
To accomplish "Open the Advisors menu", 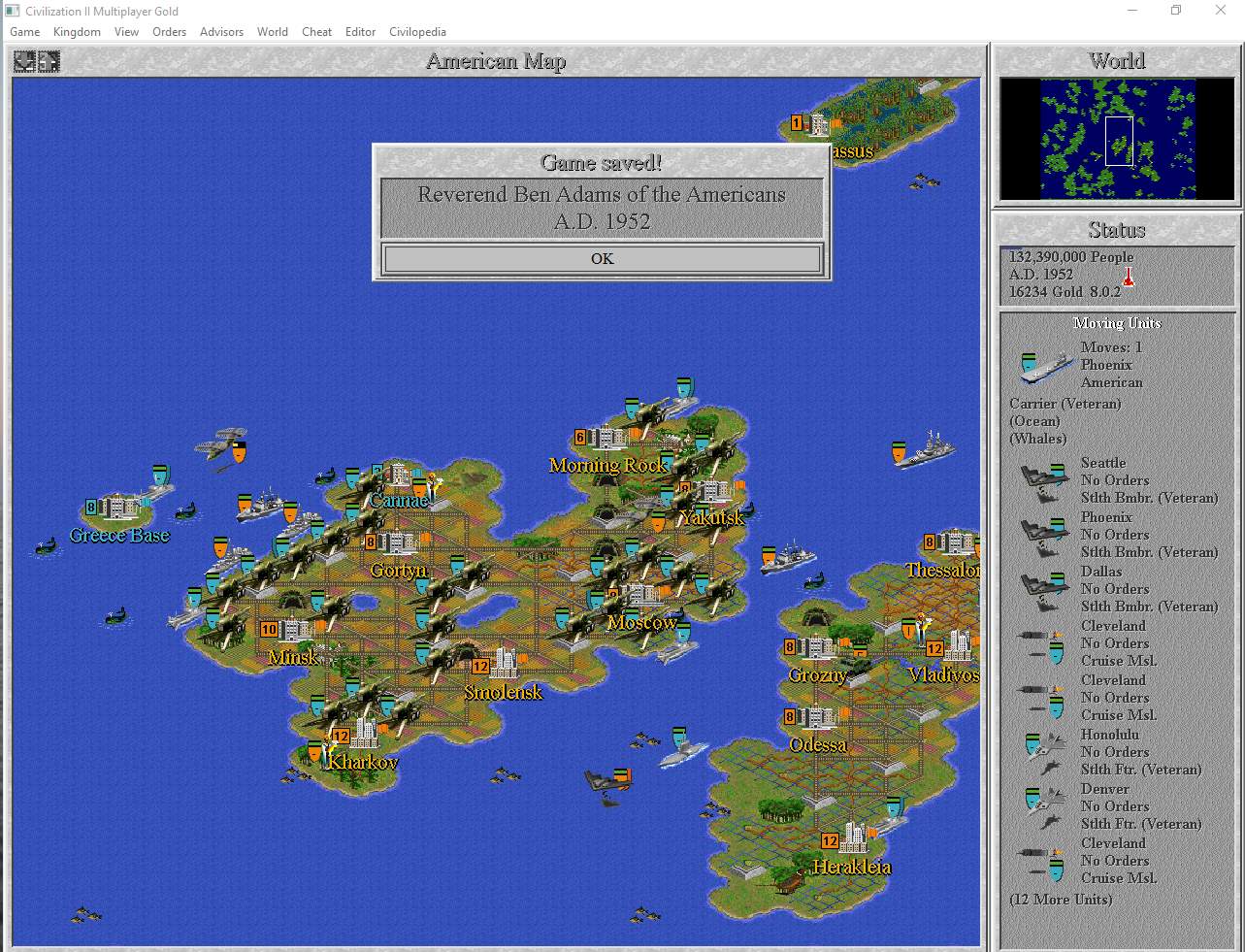I will click(x=221, y=31).
